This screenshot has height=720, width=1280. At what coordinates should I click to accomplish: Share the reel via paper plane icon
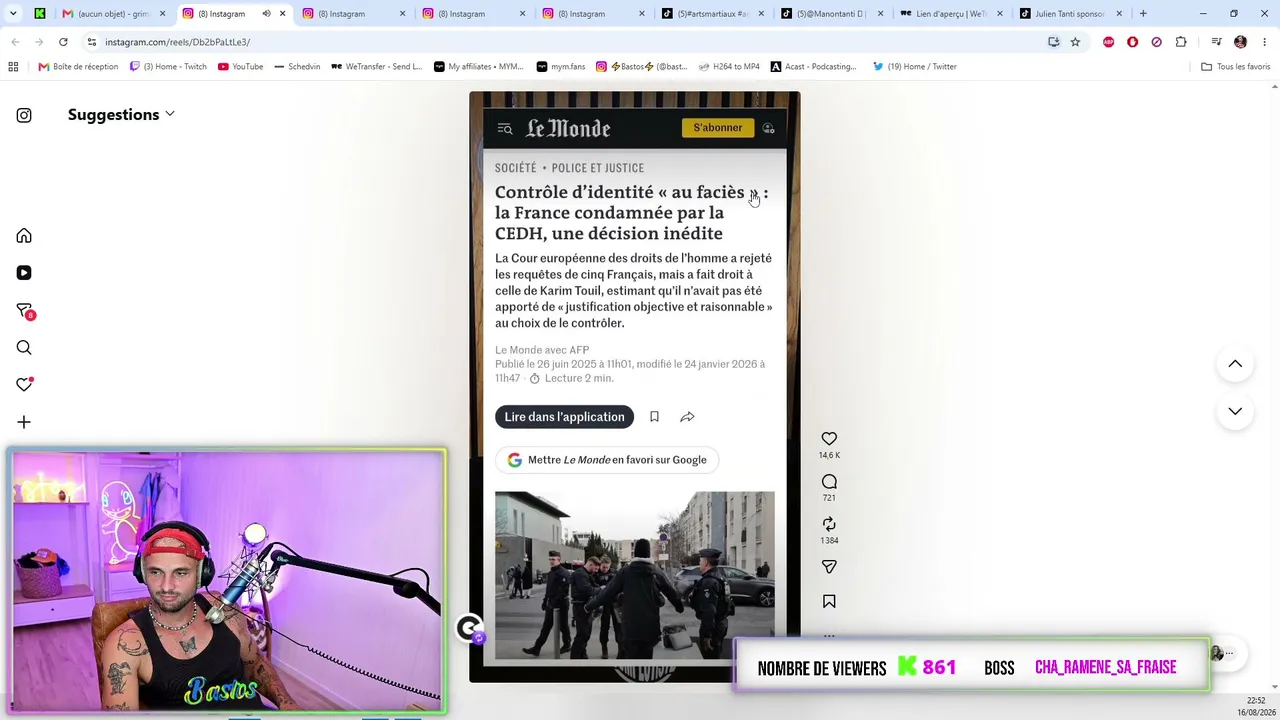click(x=829, y=567)
